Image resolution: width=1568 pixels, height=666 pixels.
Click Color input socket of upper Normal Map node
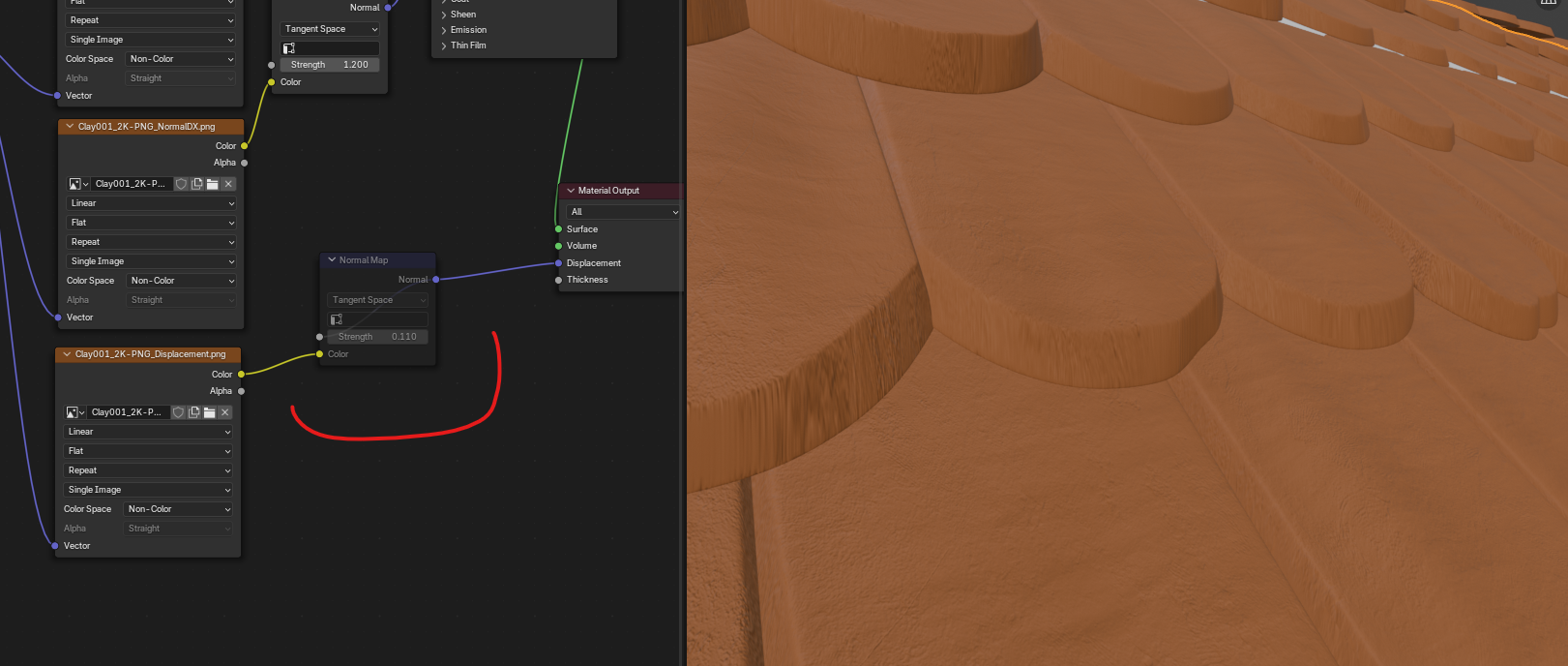coord(271,82)
